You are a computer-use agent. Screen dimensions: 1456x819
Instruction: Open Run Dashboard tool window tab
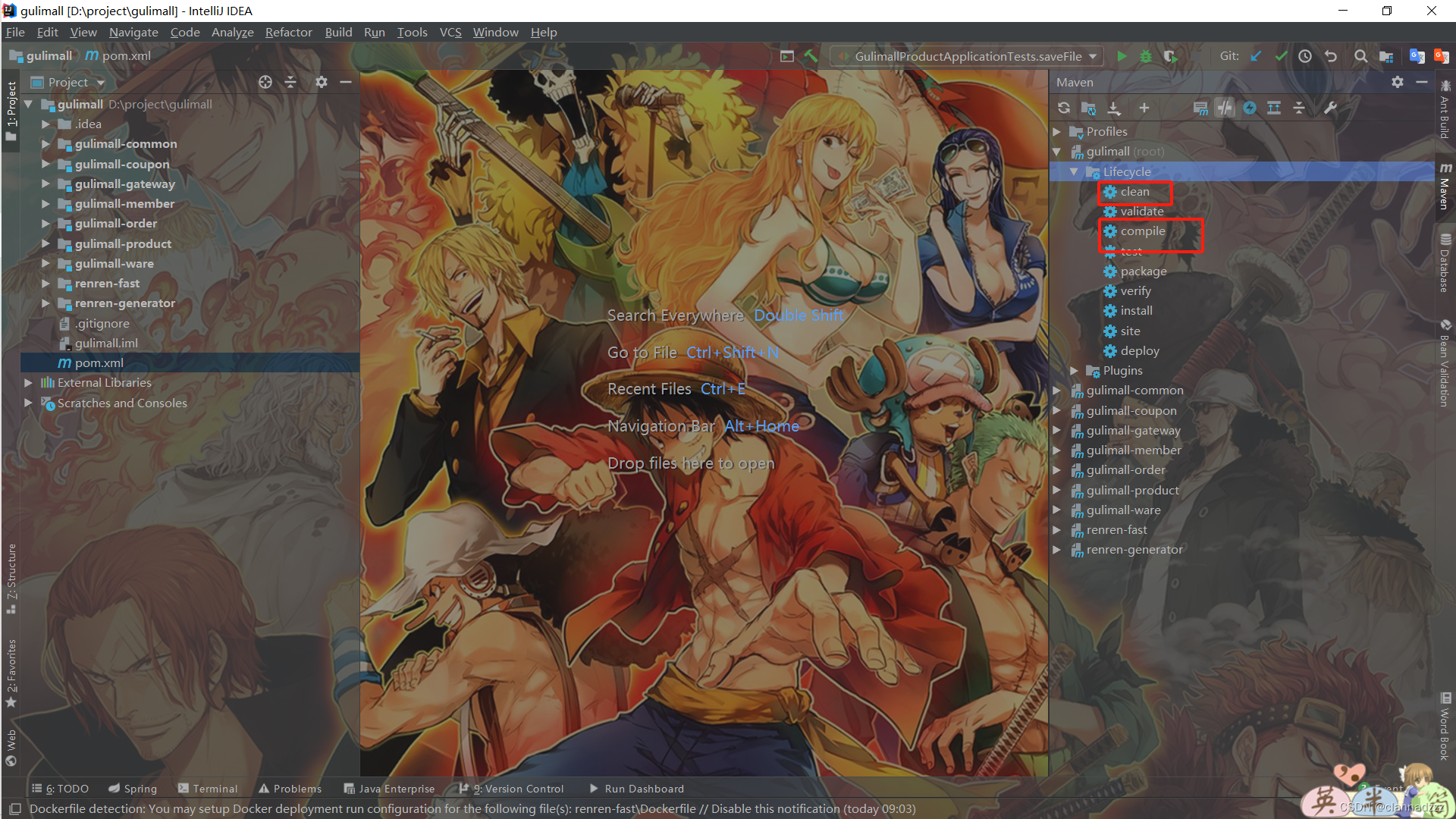click(637, 789)
